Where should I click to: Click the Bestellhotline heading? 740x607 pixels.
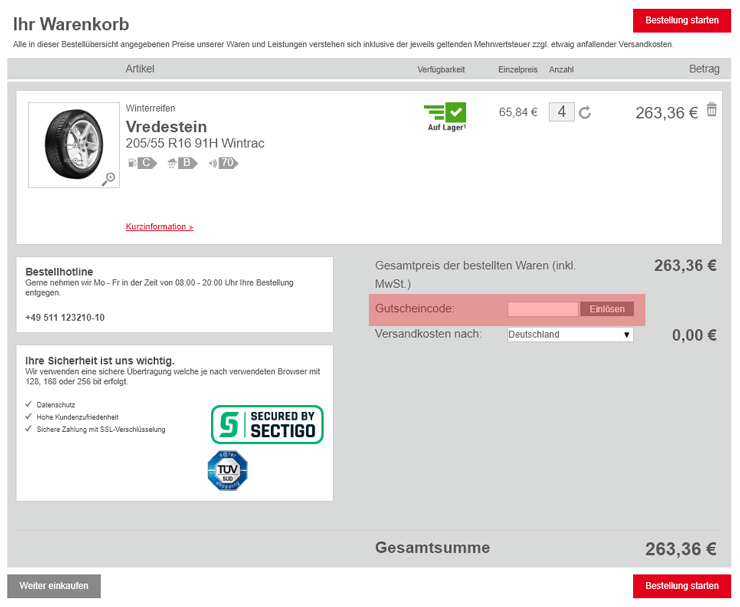click(x=59, y=272)
